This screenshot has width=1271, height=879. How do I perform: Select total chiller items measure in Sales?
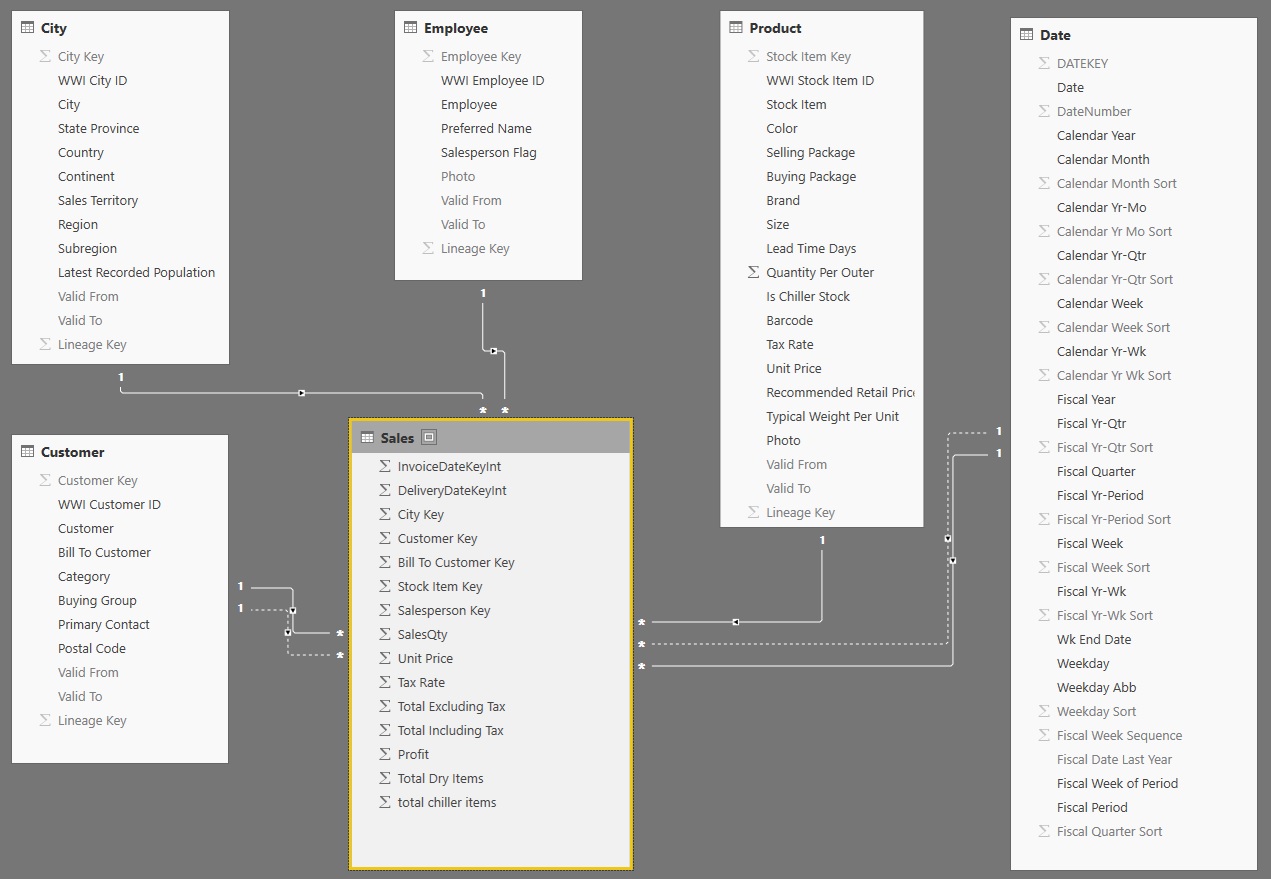446,802
